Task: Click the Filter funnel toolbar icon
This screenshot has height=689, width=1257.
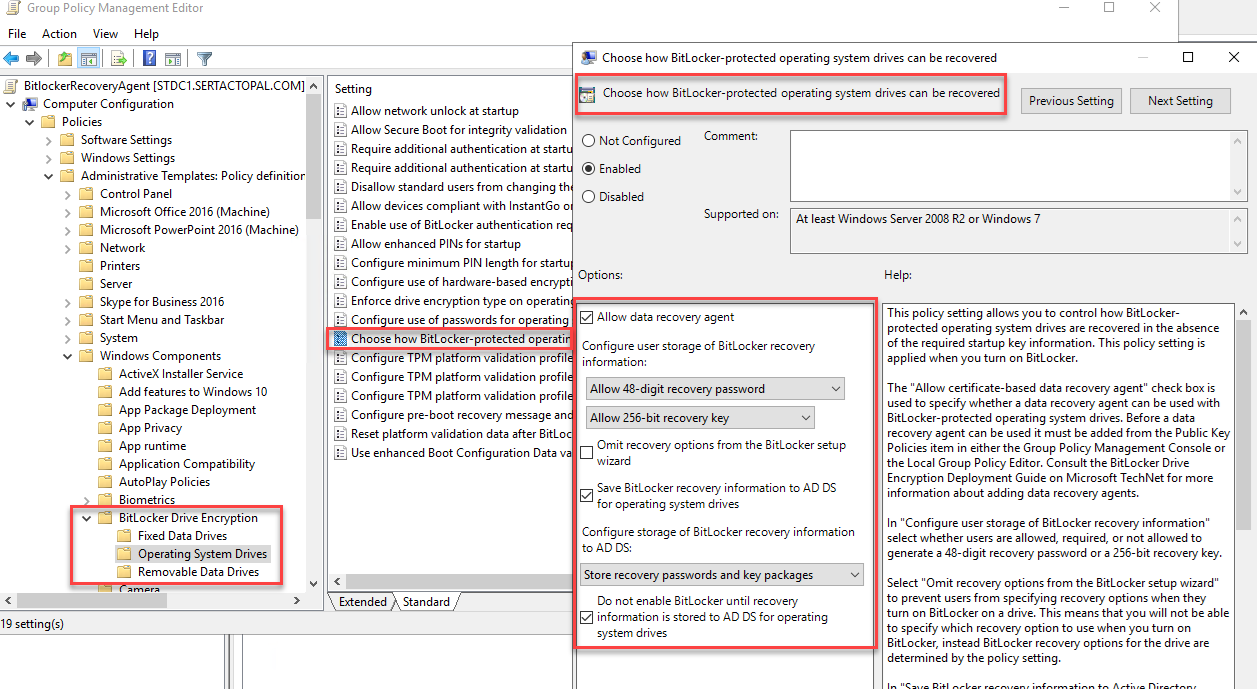Action: [x=204, y=59]
